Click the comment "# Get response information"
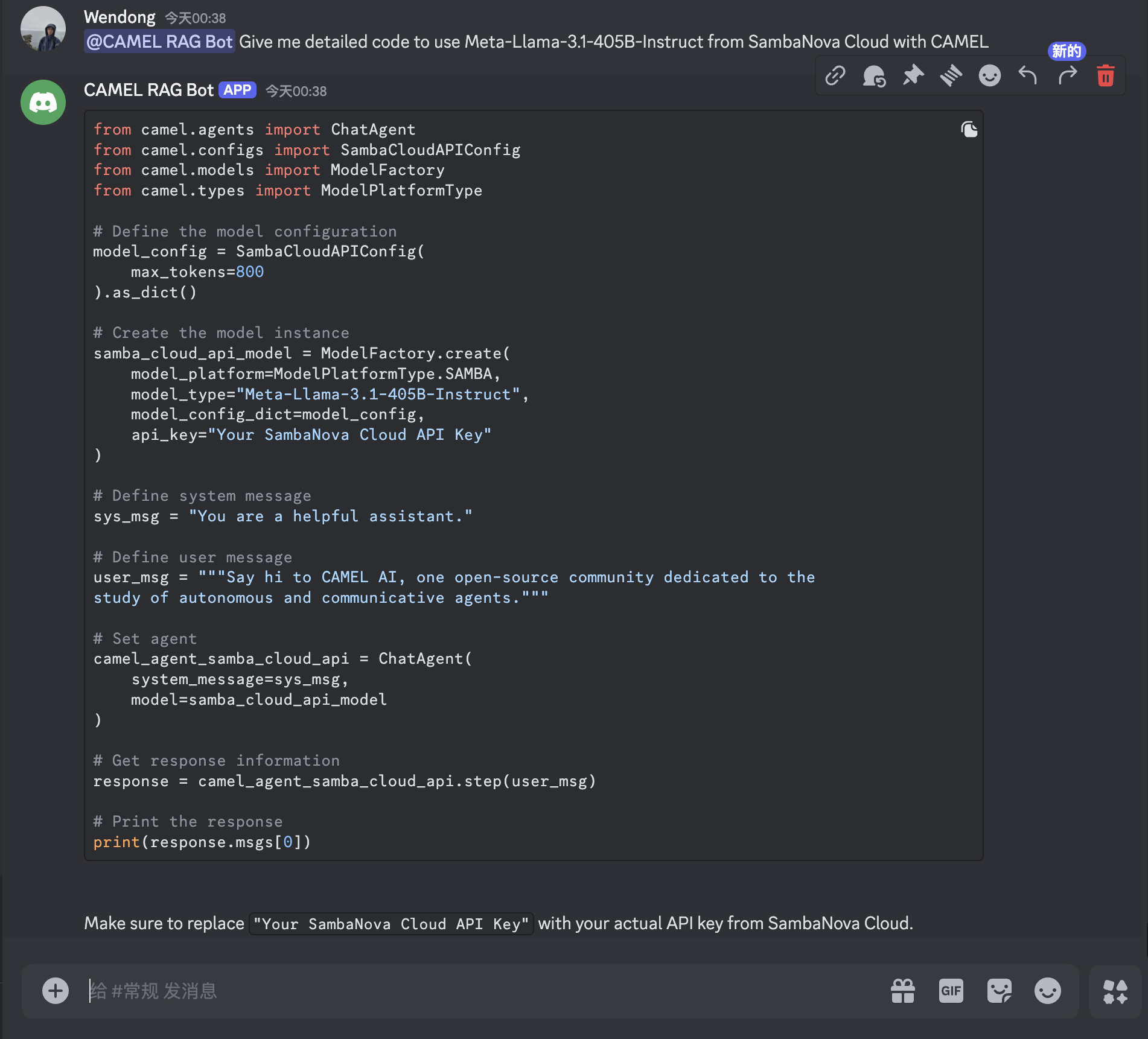1148x1039 pixels. [x=217, y=760]
